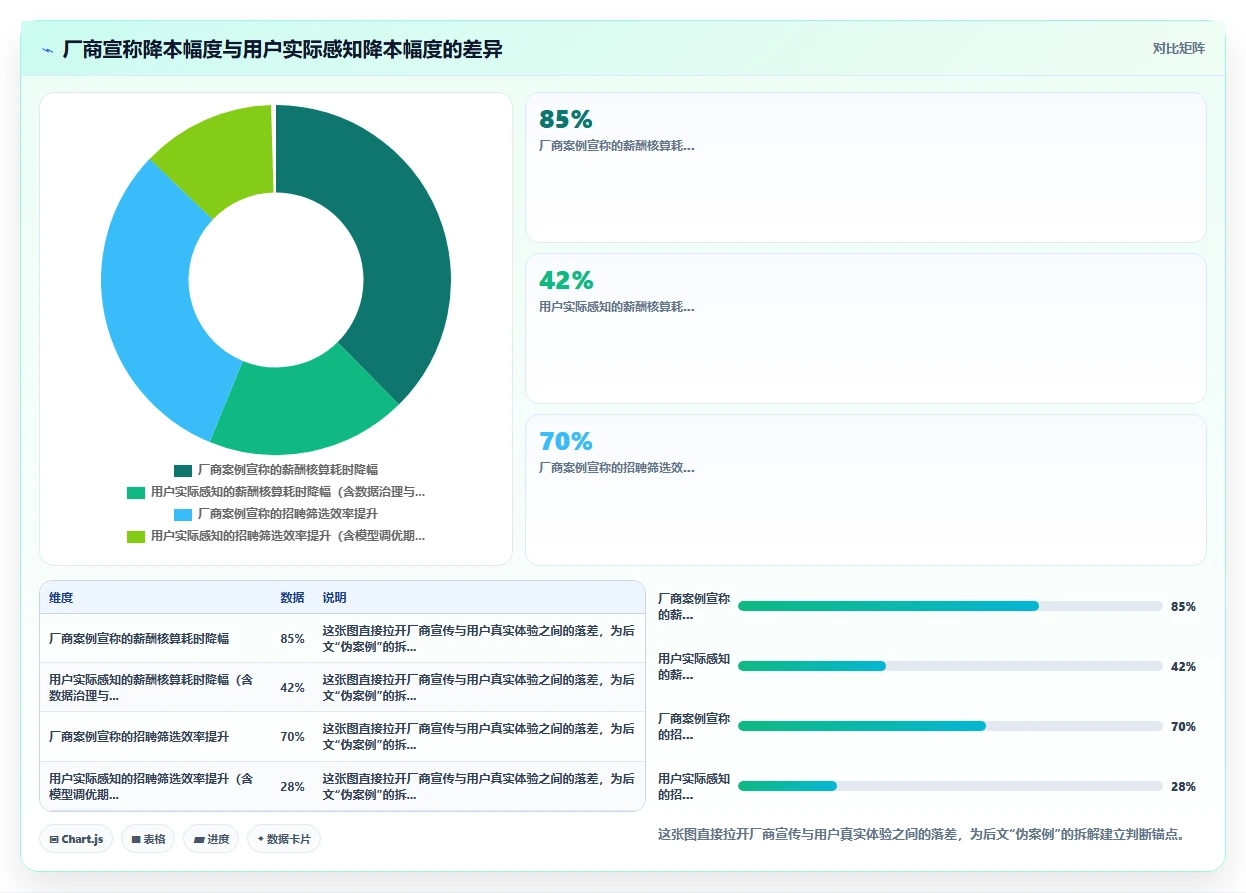Click the 对比矩阵 label in header
The height and width of the screenshot is (893, 1246).
point(1179,48)
